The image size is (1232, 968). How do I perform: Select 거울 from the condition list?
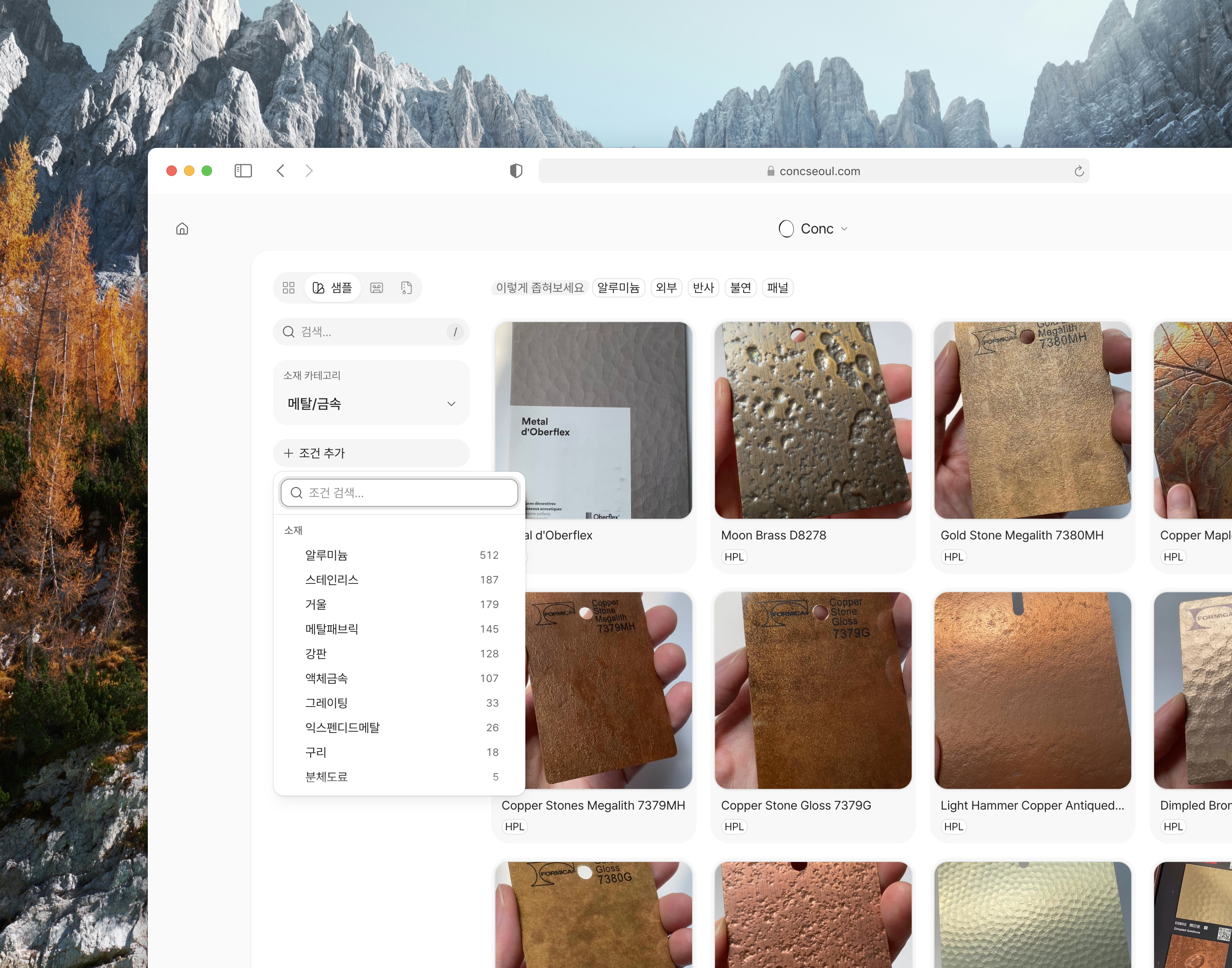400,604
